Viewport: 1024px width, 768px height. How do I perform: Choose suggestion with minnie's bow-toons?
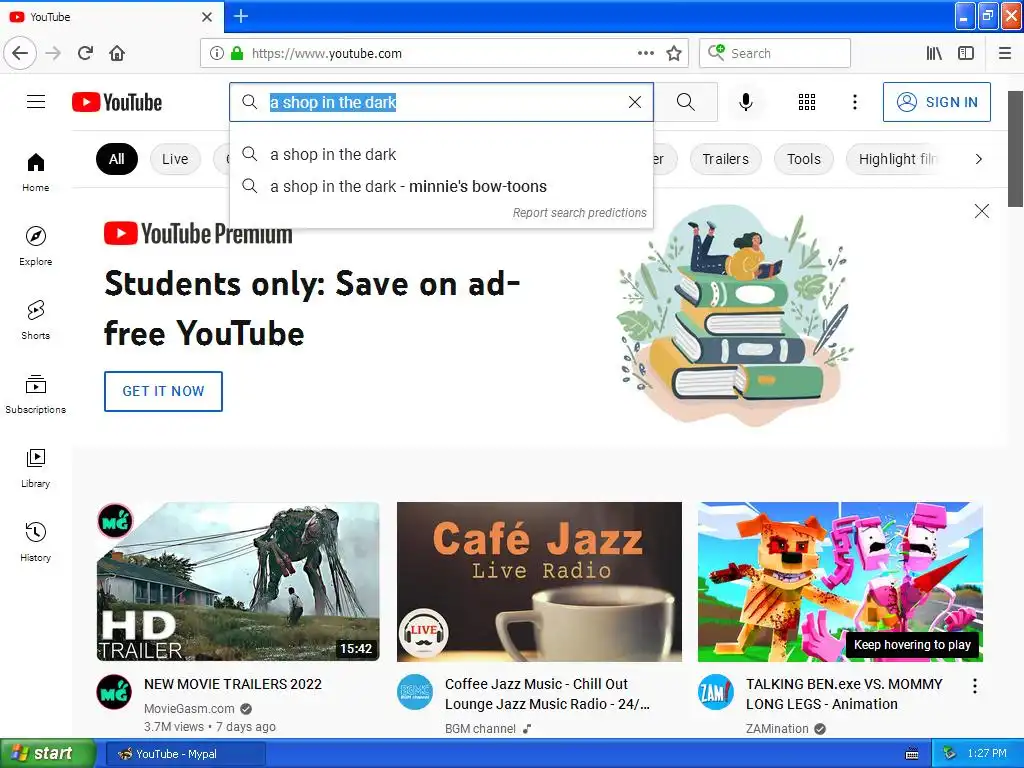coord(441,186)
